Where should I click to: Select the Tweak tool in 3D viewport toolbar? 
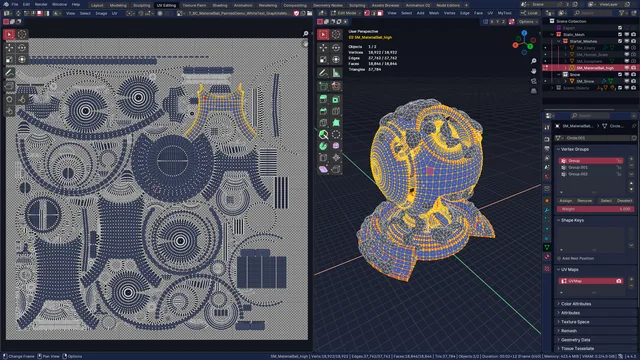point(323,34)
